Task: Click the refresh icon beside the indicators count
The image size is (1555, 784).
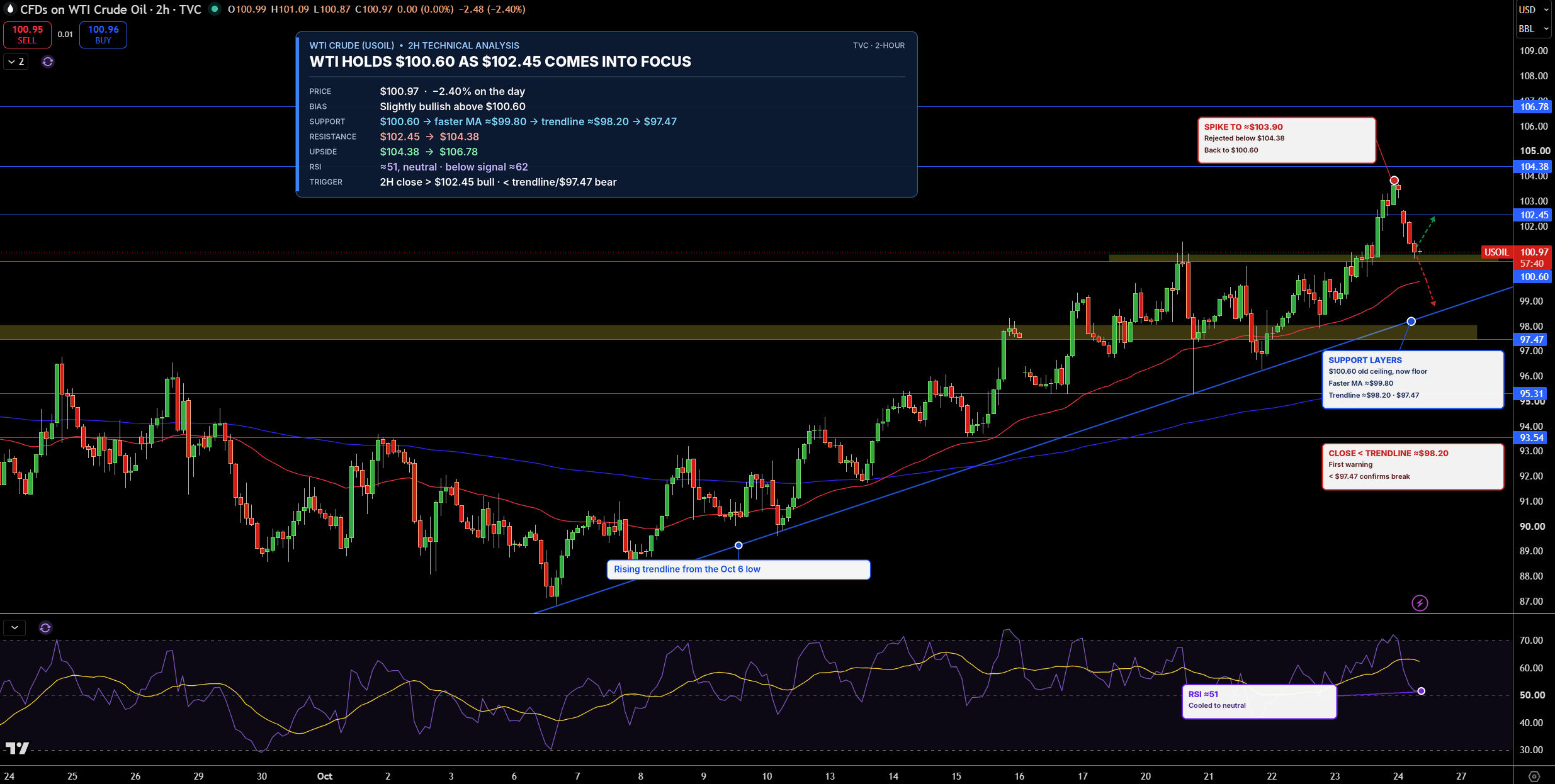Action: pos(48,62)
